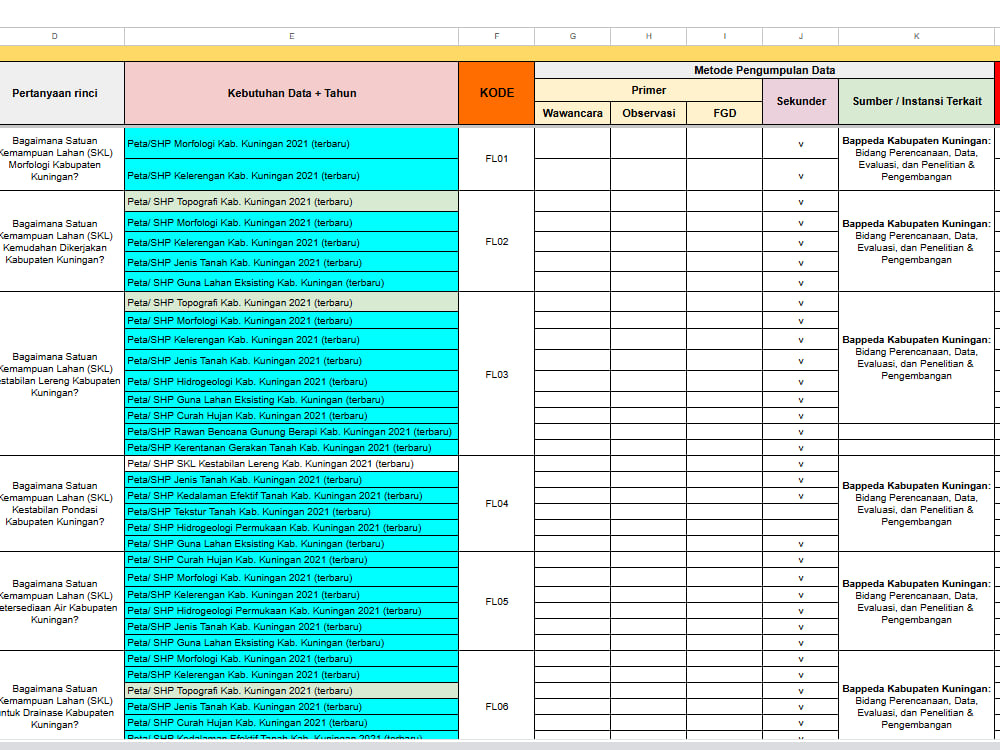Click Sekunder checkmark for Rawan Bencana row
1000x750 pixels.
pyautogui.click(x=800, y=432)
